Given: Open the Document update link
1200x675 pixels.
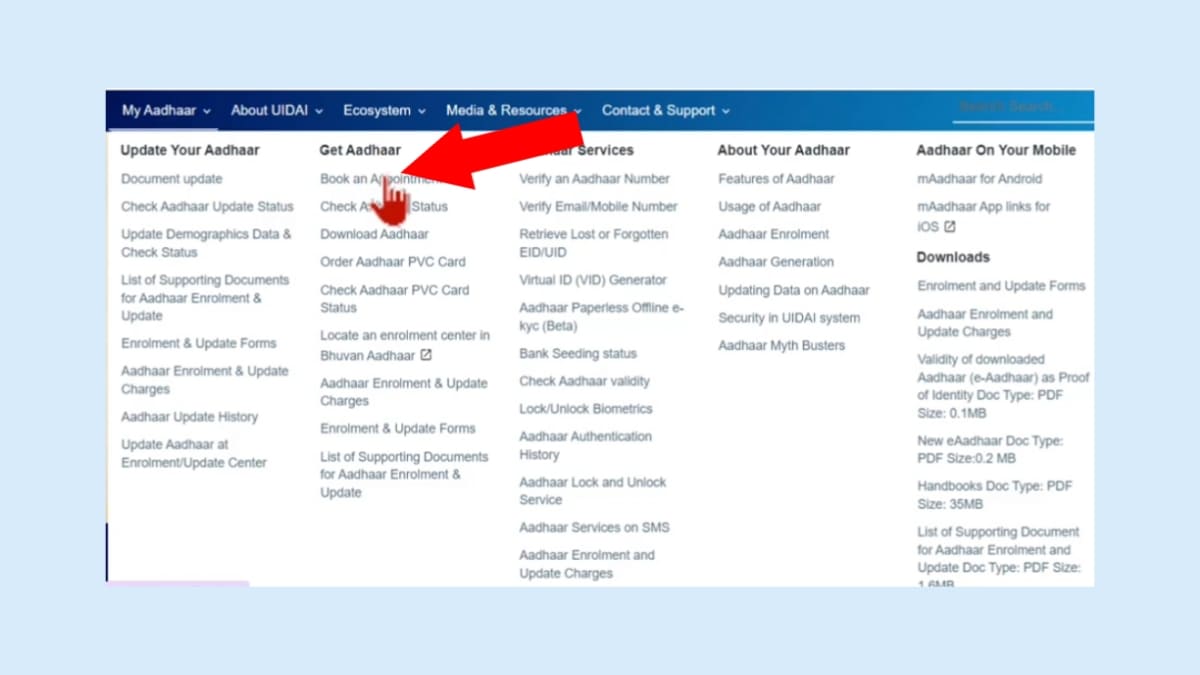Looking at the screenshot, I should coord(172,179).
